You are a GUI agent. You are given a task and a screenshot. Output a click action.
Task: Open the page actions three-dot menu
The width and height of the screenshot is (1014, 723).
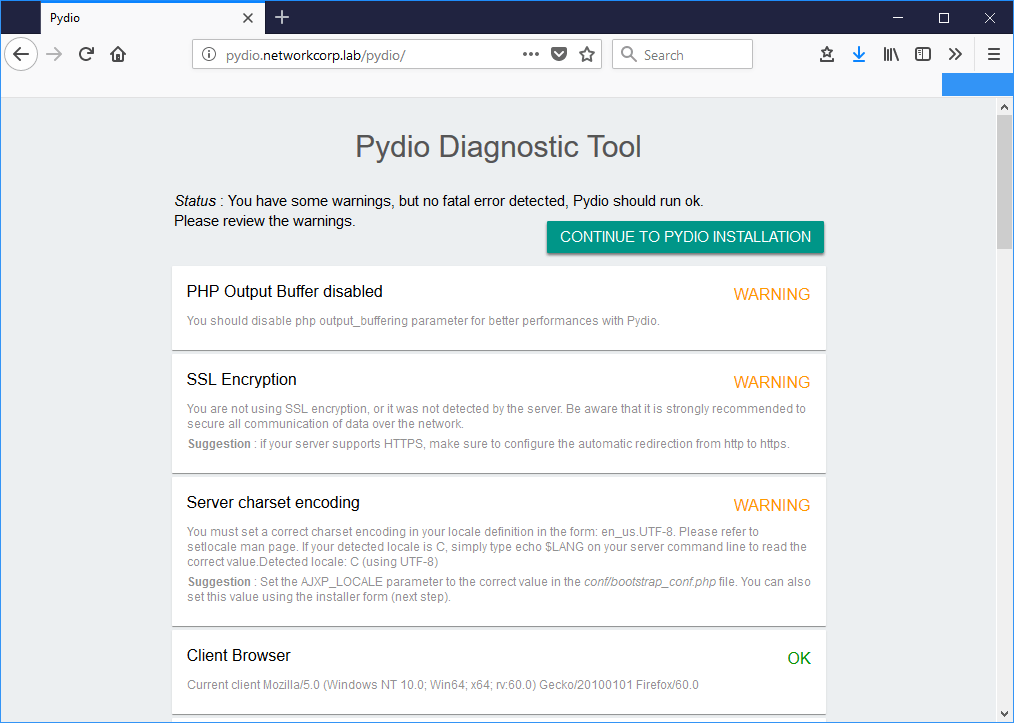(531, 54)
